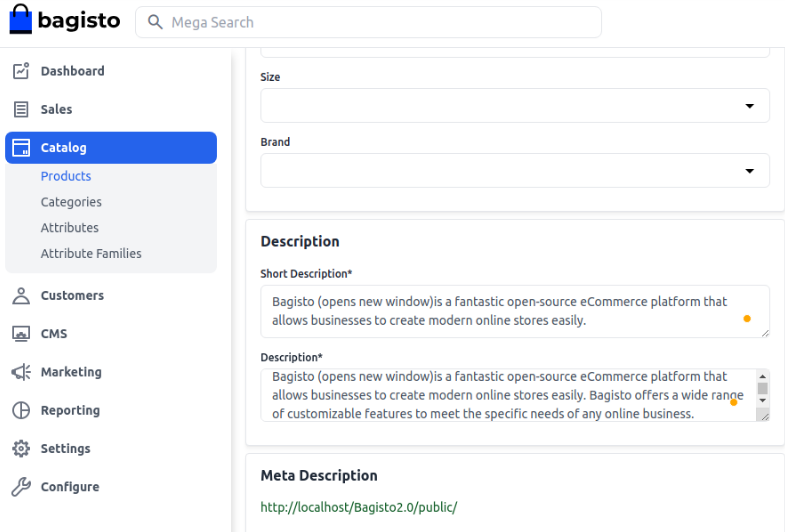
Task: Click the Dashboard chart icon
Action: [x=21, y=71]
